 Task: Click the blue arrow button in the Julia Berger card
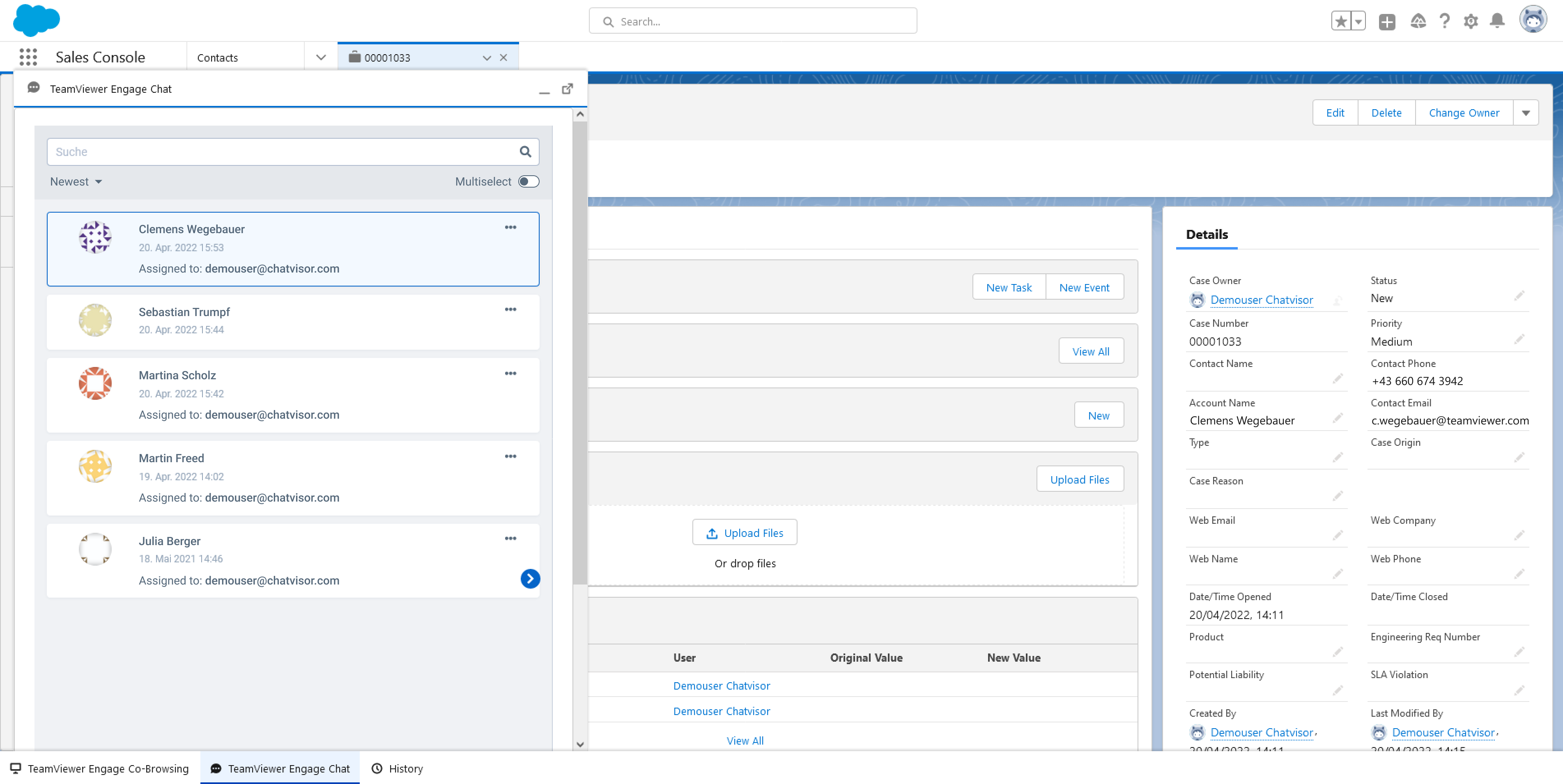click(530, 579)
